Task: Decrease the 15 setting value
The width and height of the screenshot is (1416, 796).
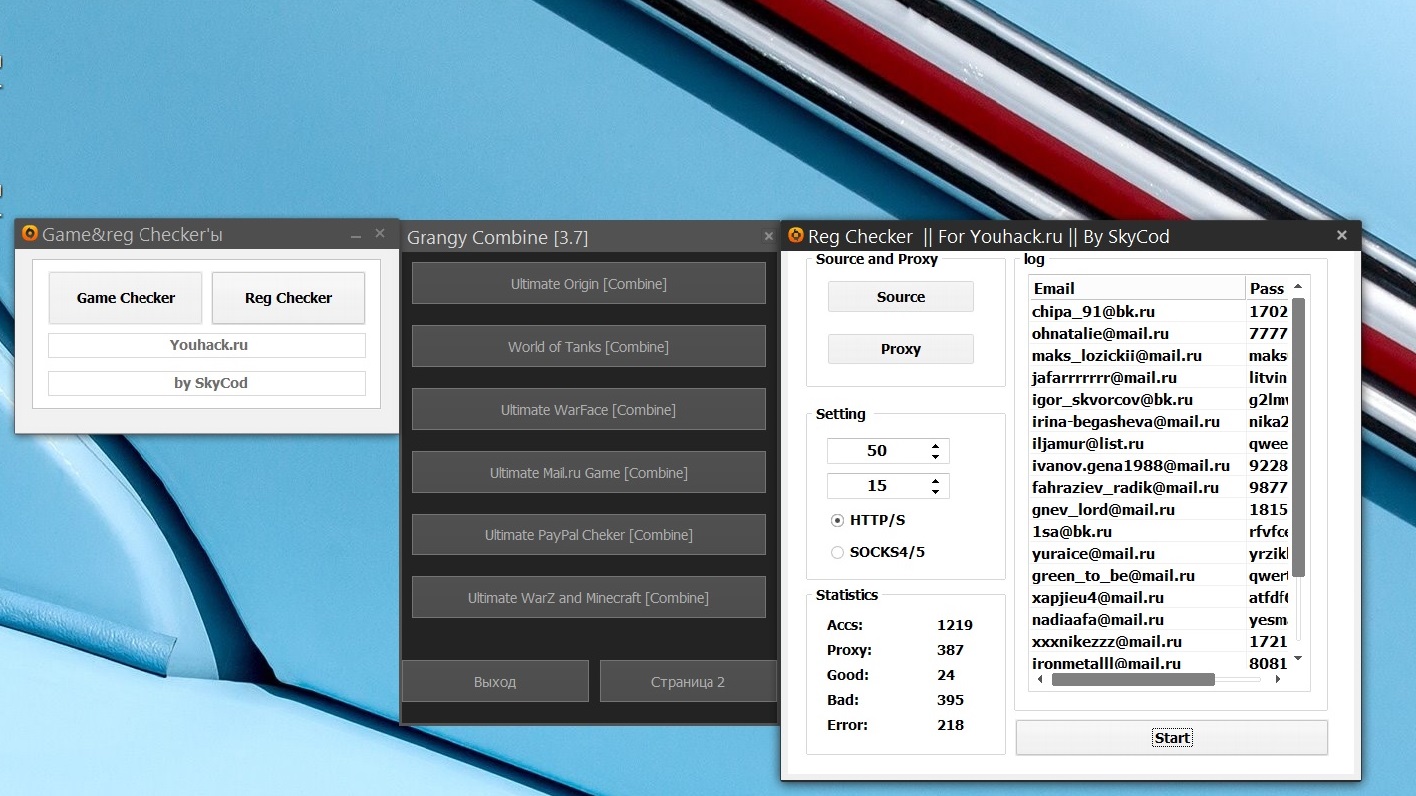Action: pyautogui.click(x=935, y=492)
